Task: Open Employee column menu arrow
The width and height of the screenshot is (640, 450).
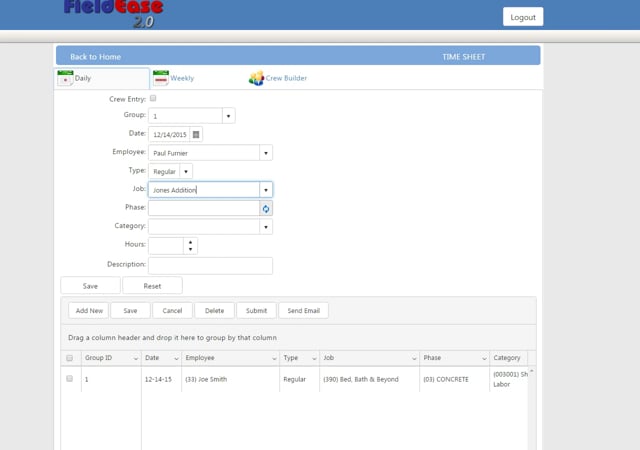Action: point(274,359)
